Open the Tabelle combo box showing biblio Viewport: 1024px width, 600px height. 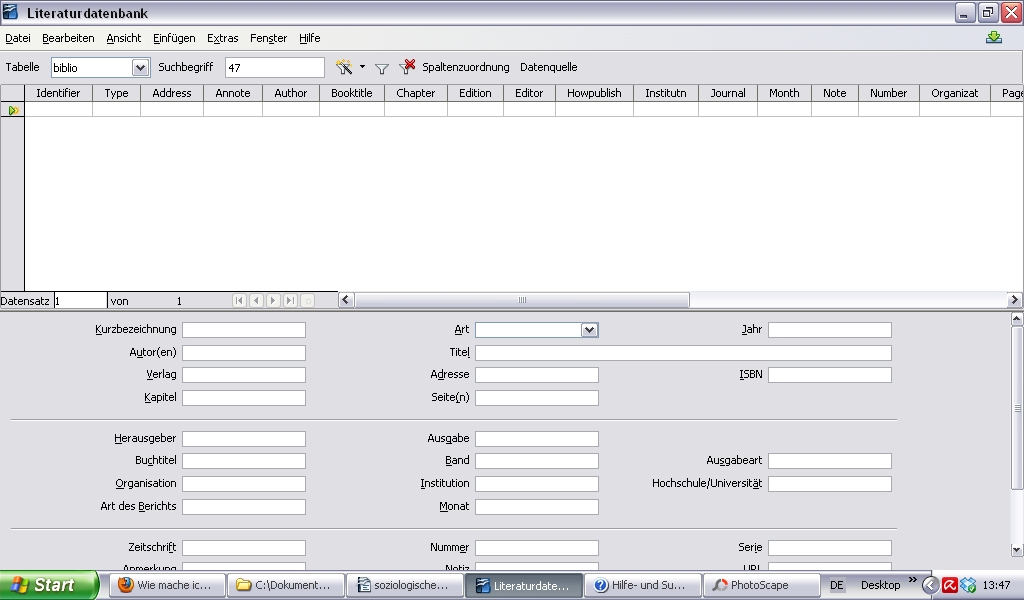[x=140, y=67]
